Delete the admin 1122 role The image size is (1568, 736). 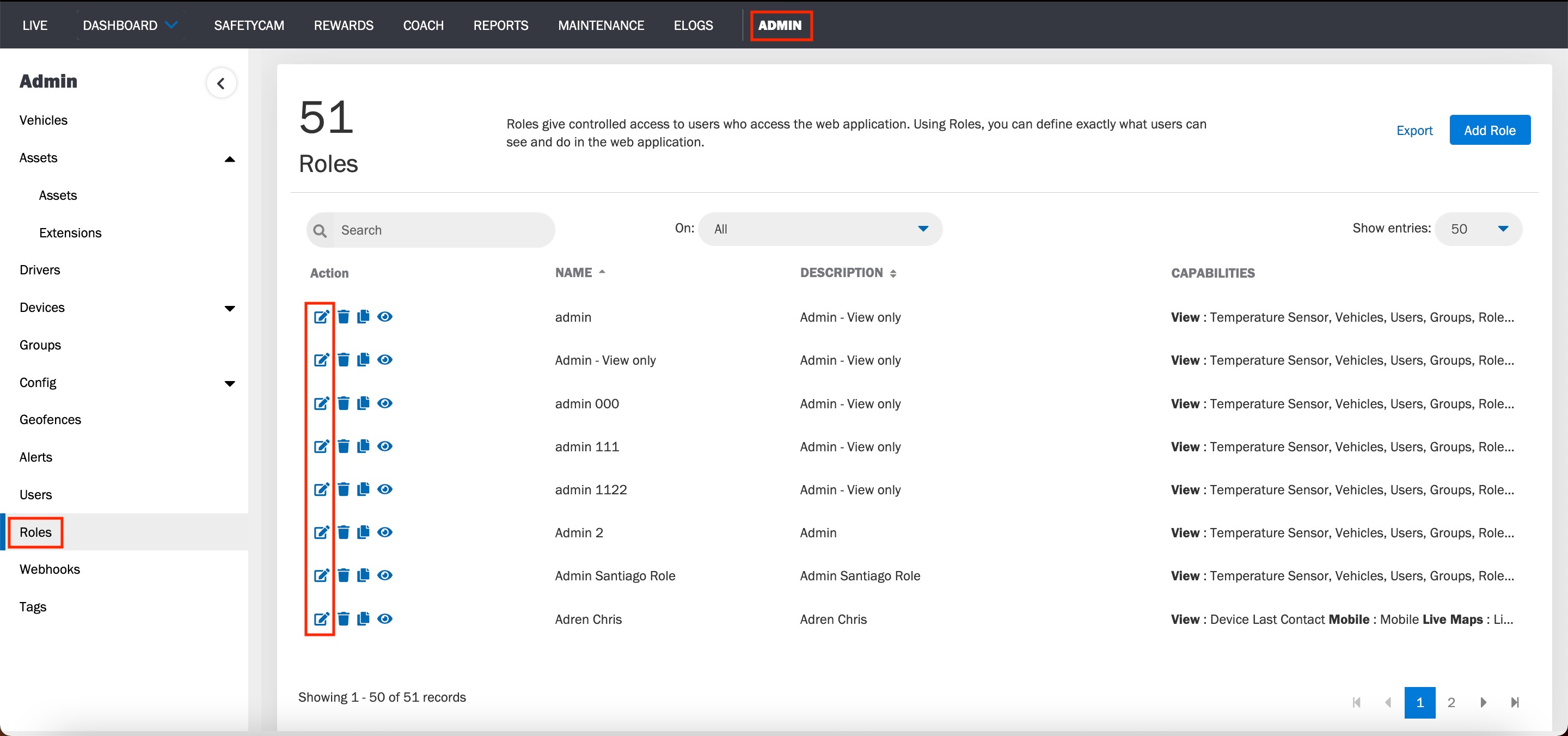pyautogui.click(x=344, y=489)
